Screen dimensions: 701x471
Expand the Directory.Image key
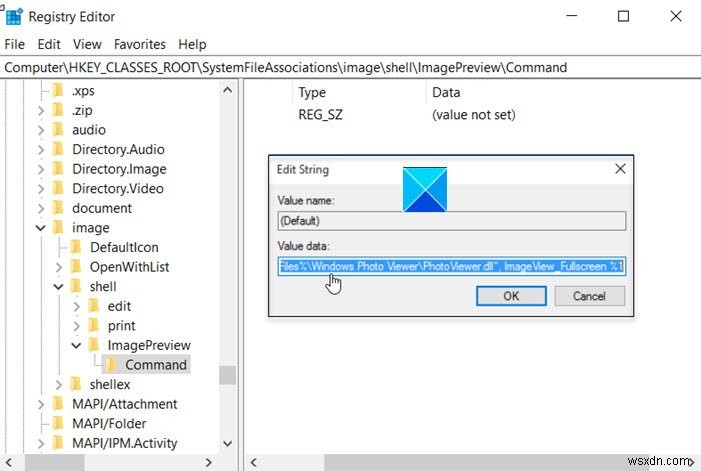pyautogui.click(x=41, y=169)
